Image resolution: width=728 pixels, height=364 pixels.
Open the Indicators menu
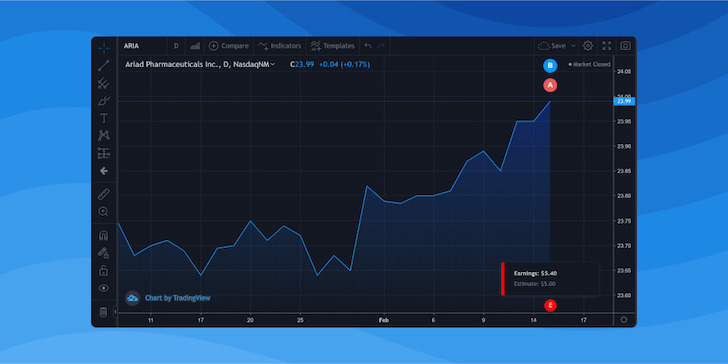[x=280, y=46]
